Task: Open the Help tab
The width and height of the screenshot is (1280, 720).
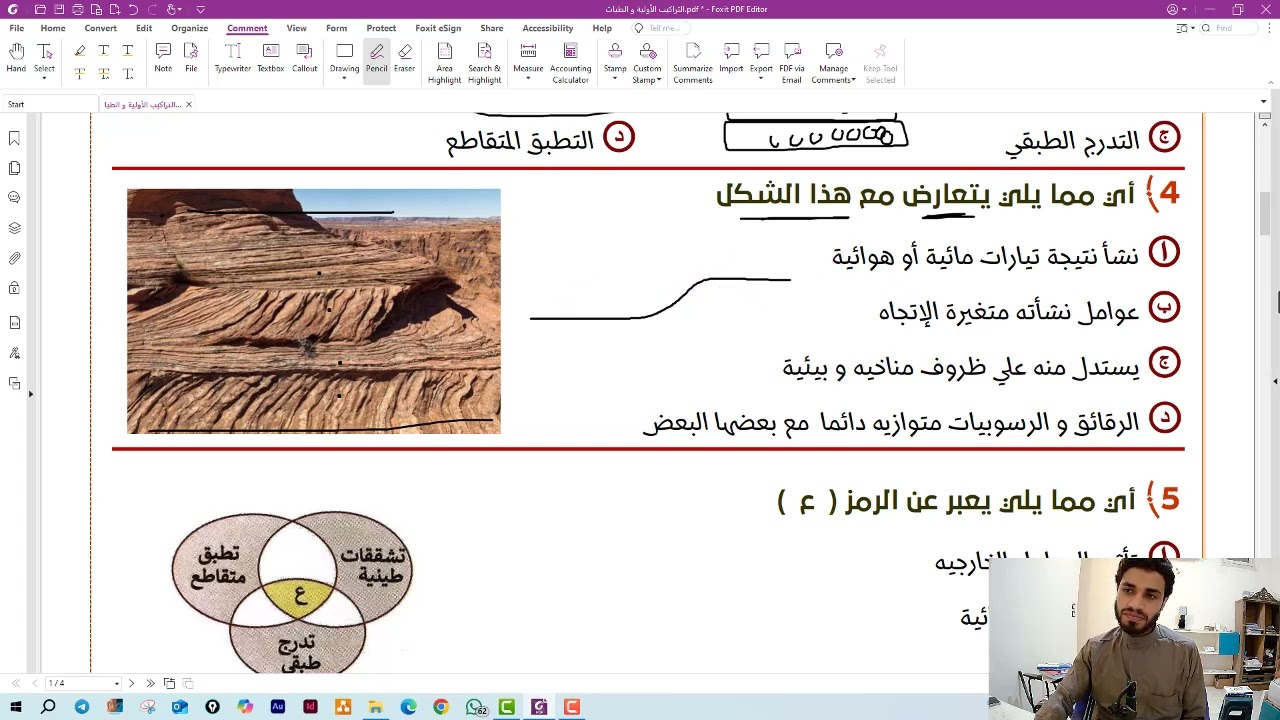Action: coord(602,28)
